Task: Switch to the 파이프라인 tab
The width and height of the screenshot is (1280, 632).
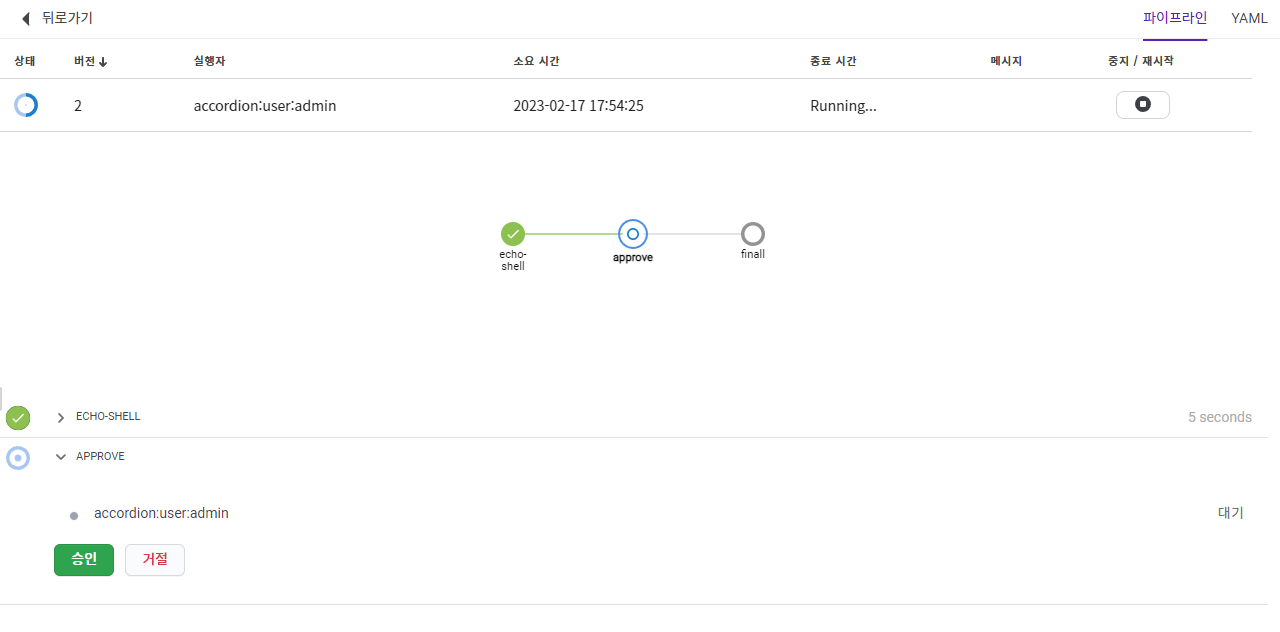Action: coord(1175,18)
